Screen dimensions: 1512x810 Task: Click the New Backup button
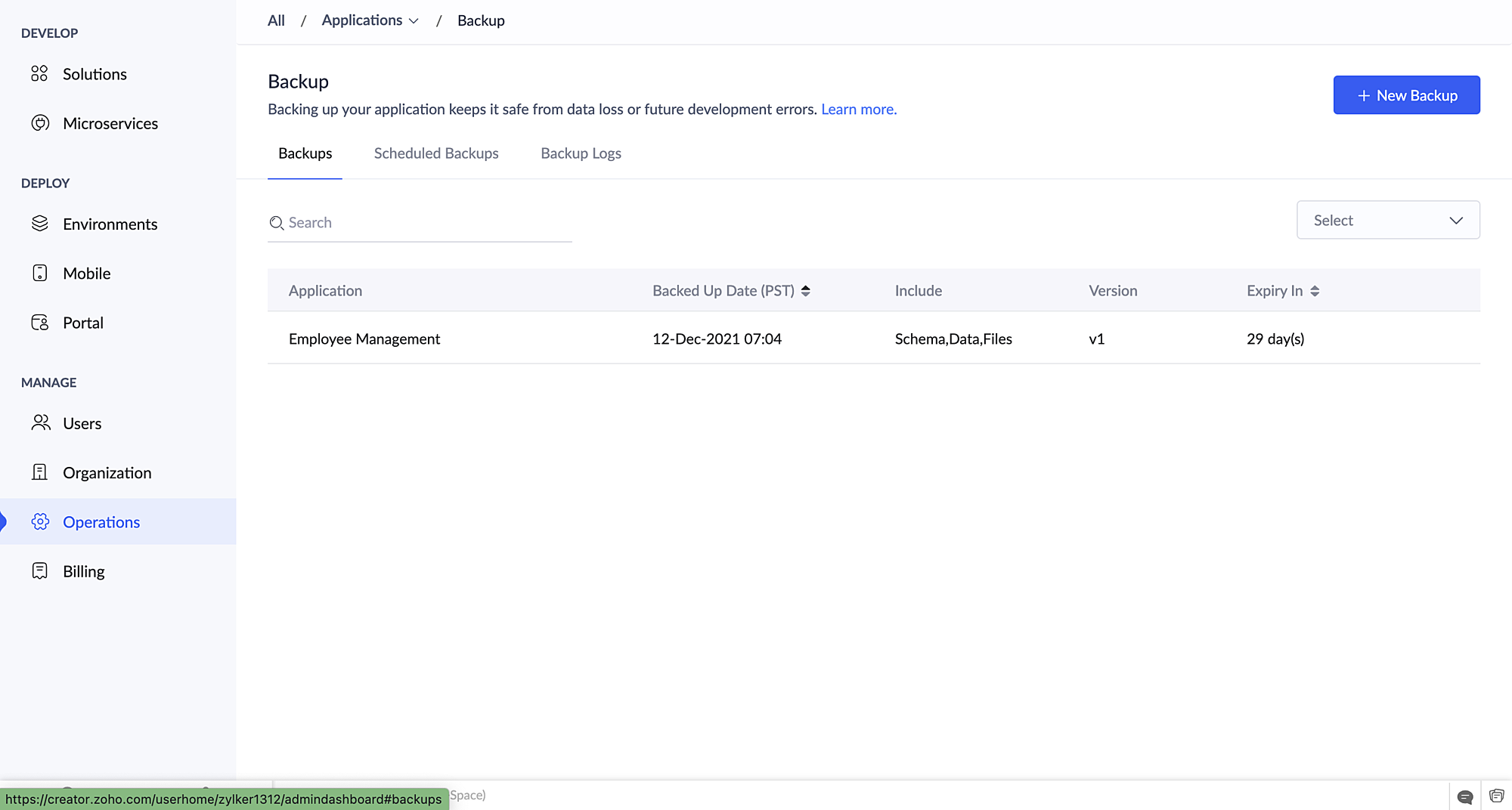(x=1406, y=95)
